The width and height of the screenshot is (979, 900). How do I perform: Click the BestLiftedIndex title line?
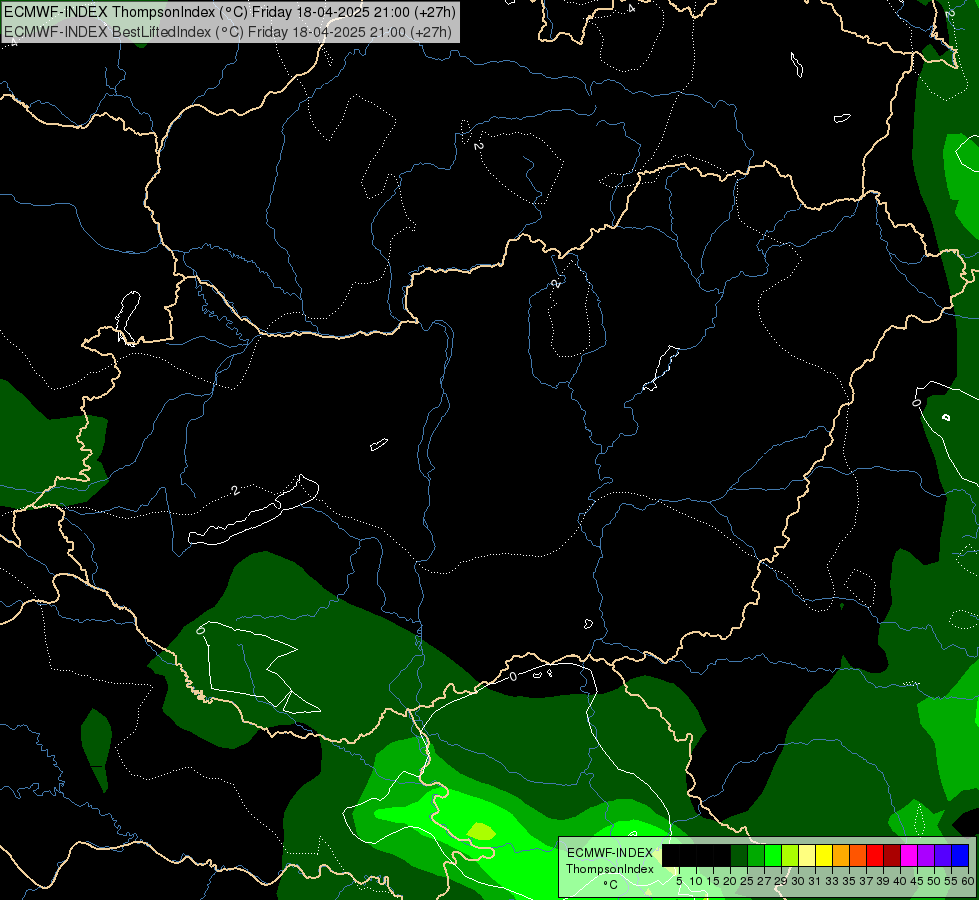coord(227,32)
